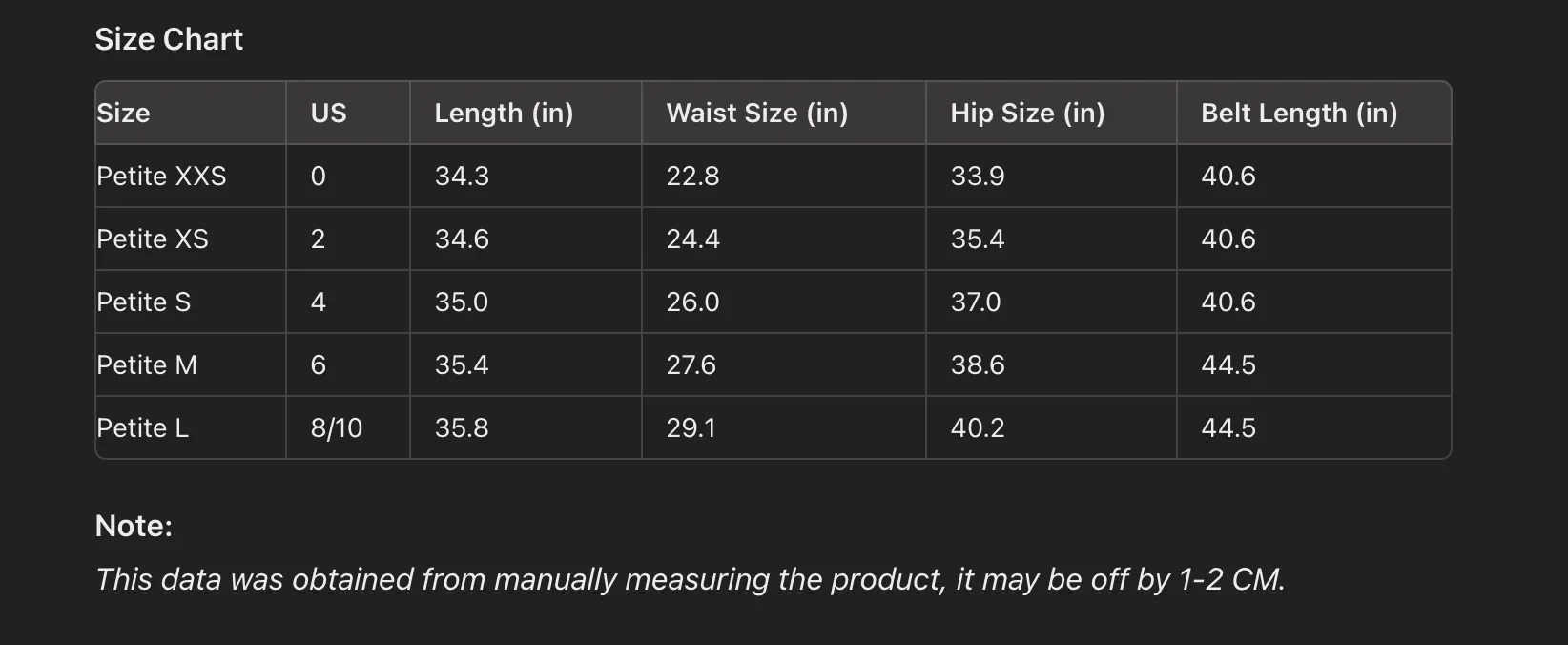The height and width of the screenshot is (645, 1568).
Task: Select the Size column header
Action: coord(123,113)
